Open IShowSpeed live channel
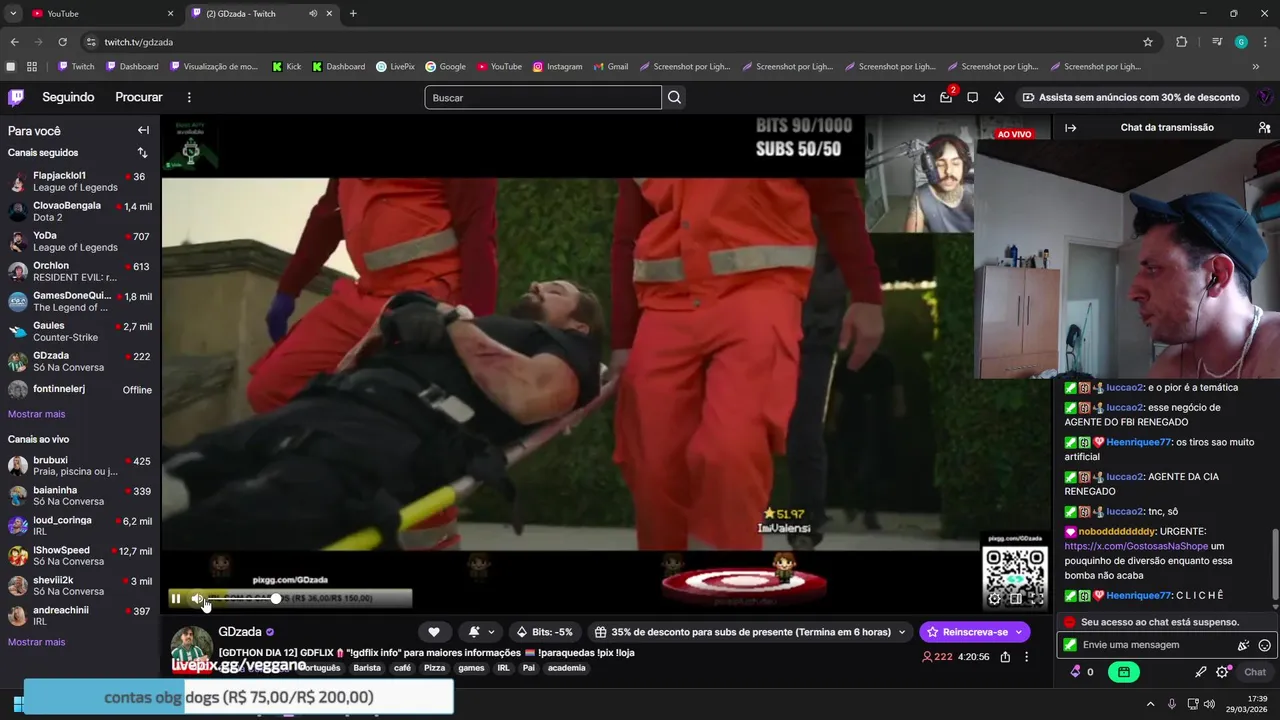Screen dimensions: 1280x720 tap(80, 556)
